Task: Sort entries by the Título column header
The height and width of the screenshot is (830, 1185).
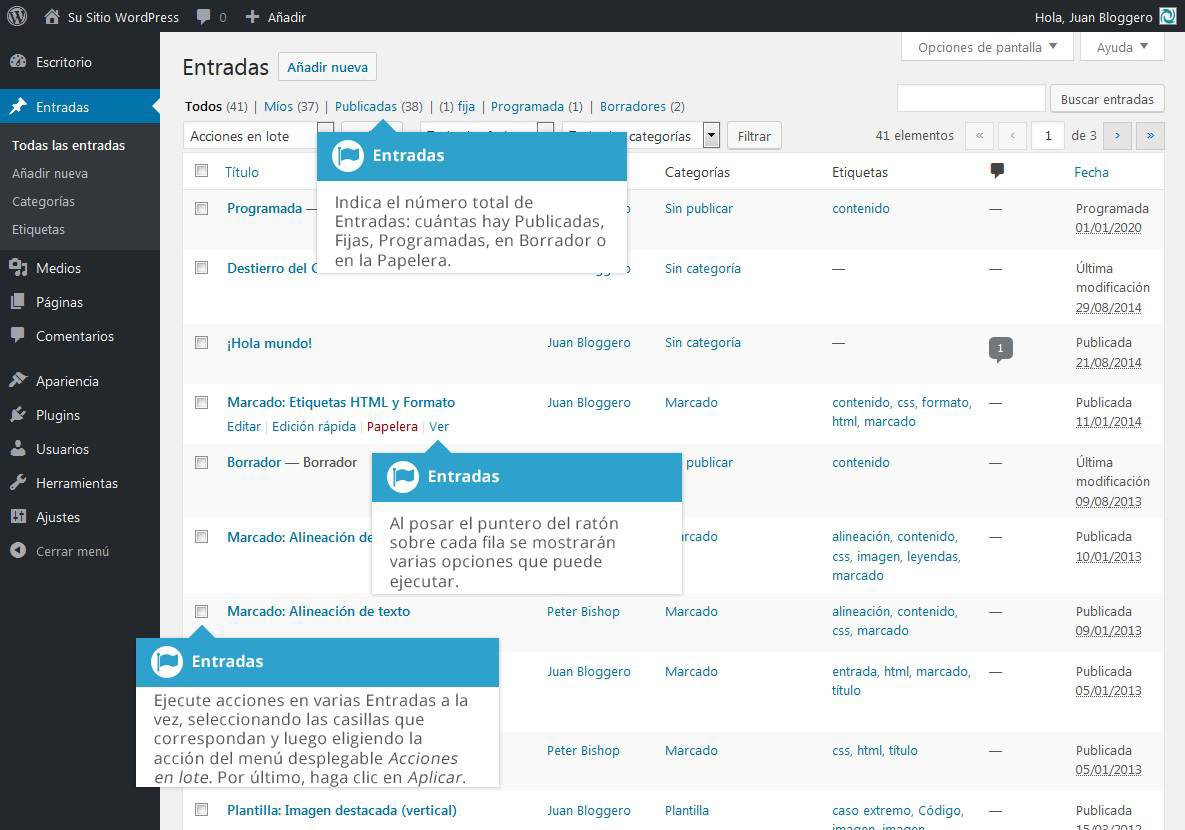Action: [242, 172]
